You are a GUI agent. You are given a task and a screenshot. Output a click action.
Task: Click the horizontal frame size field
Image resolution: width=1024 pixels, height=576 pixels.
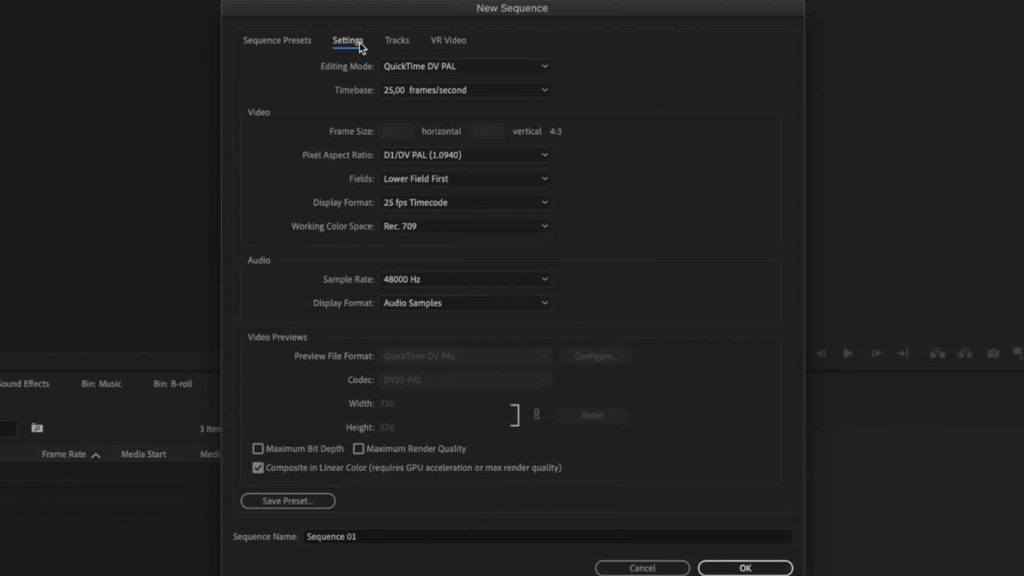click(x=396, y=131)
